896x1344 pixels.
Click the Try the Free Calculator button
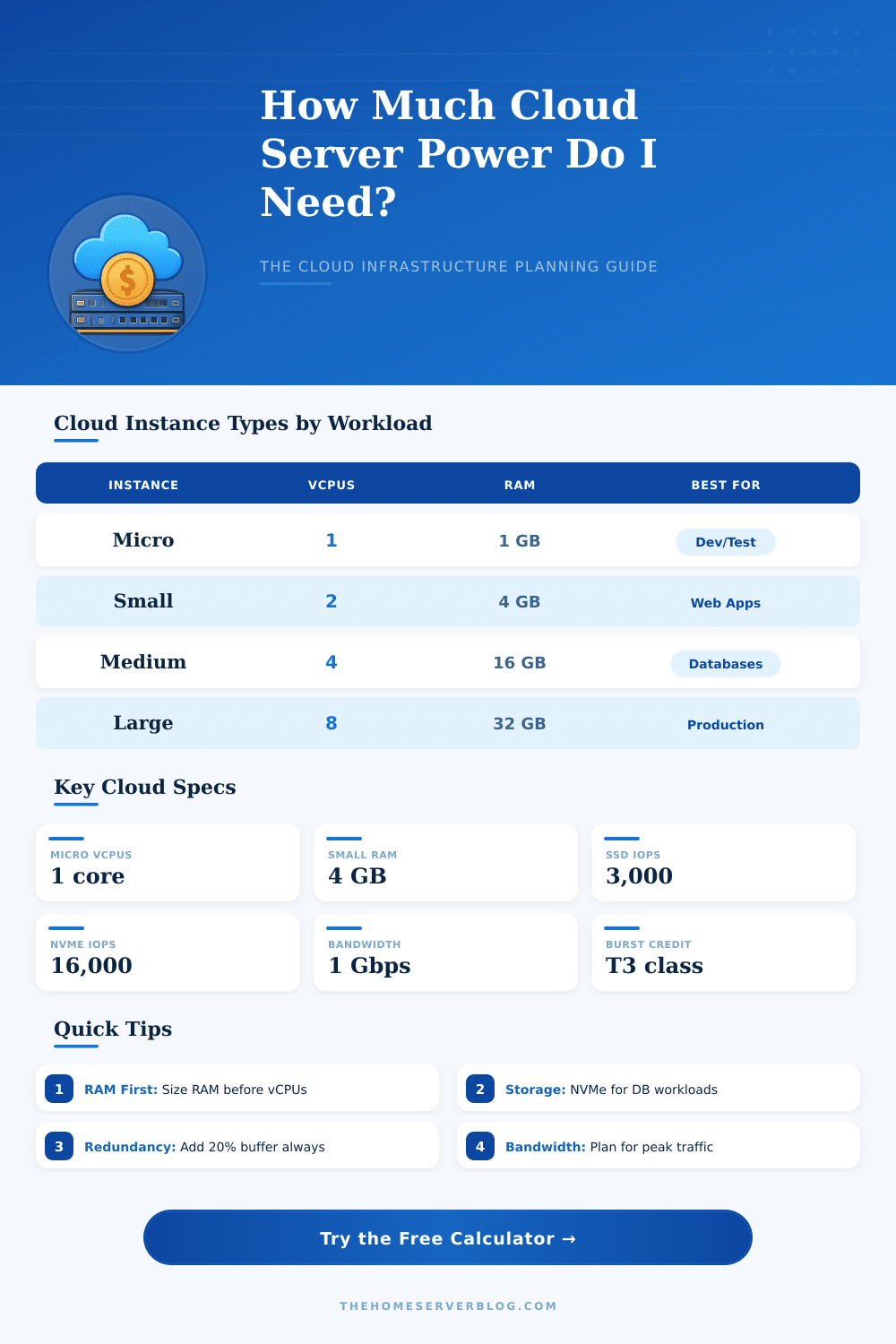pyautogui.click(x=448, y=1237)
